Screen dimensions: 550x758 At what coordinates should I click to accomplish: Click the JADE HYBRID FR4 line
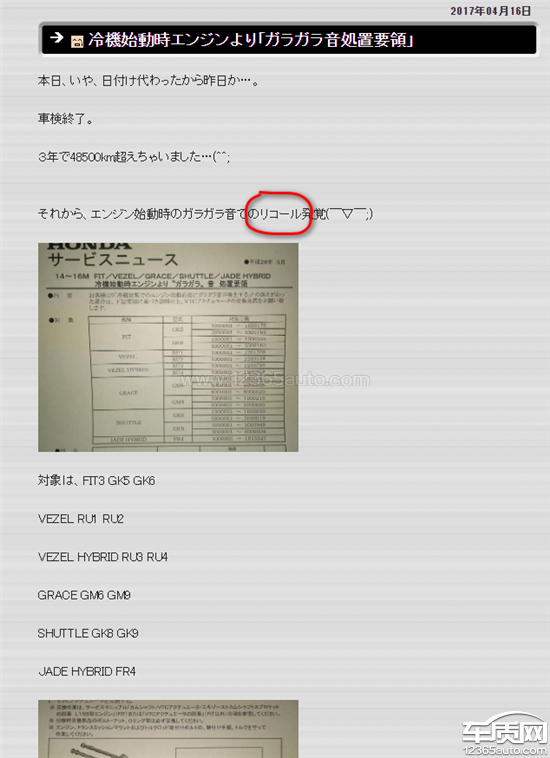click(87, 671)
